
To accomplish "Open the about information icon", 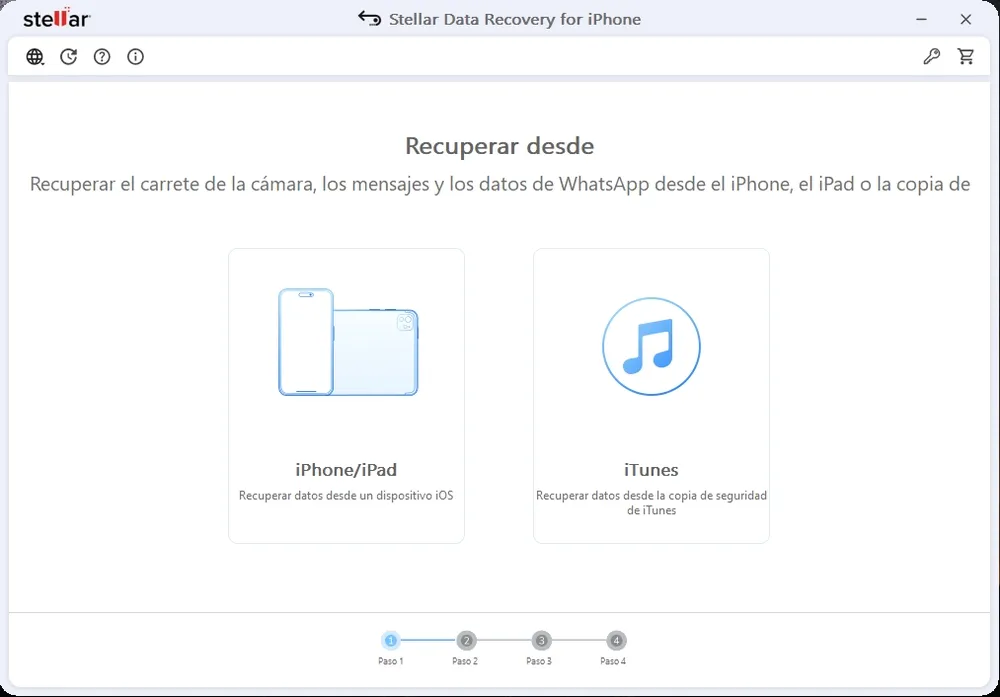I will [135, 57].
